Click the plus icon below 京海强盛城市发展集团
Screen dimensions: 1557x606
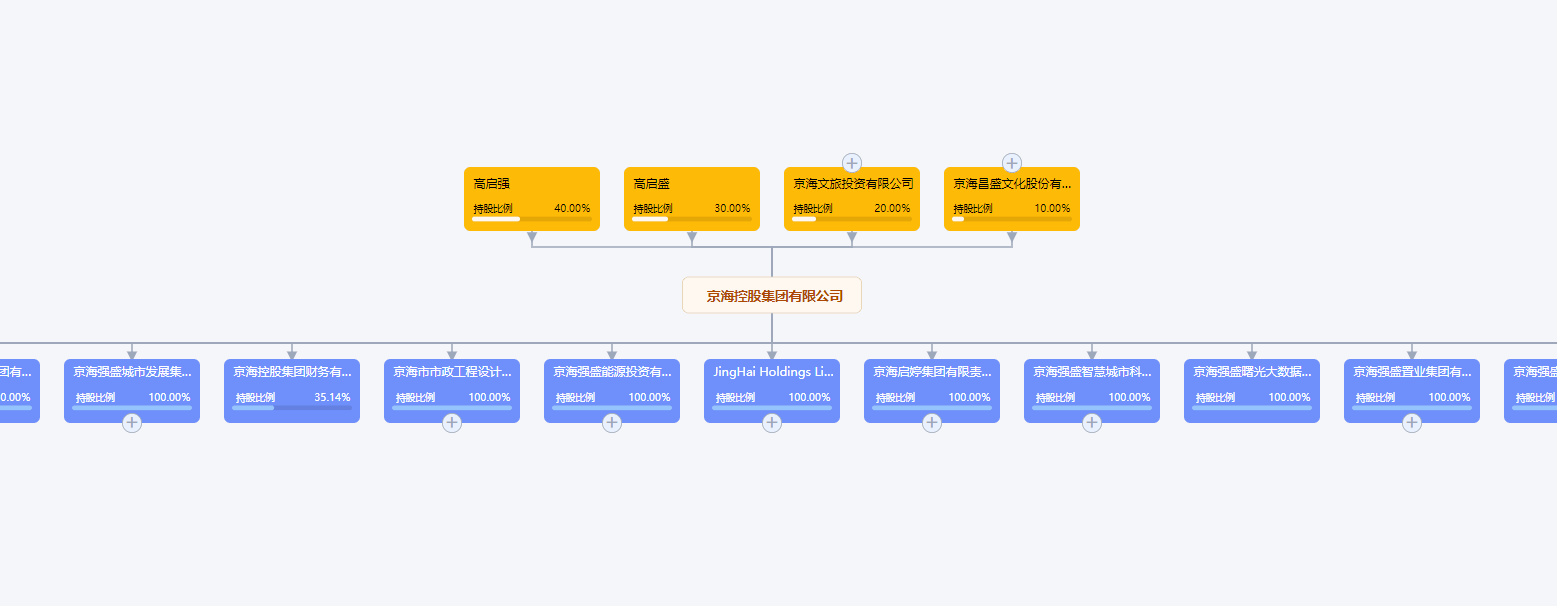pos(131,422)
